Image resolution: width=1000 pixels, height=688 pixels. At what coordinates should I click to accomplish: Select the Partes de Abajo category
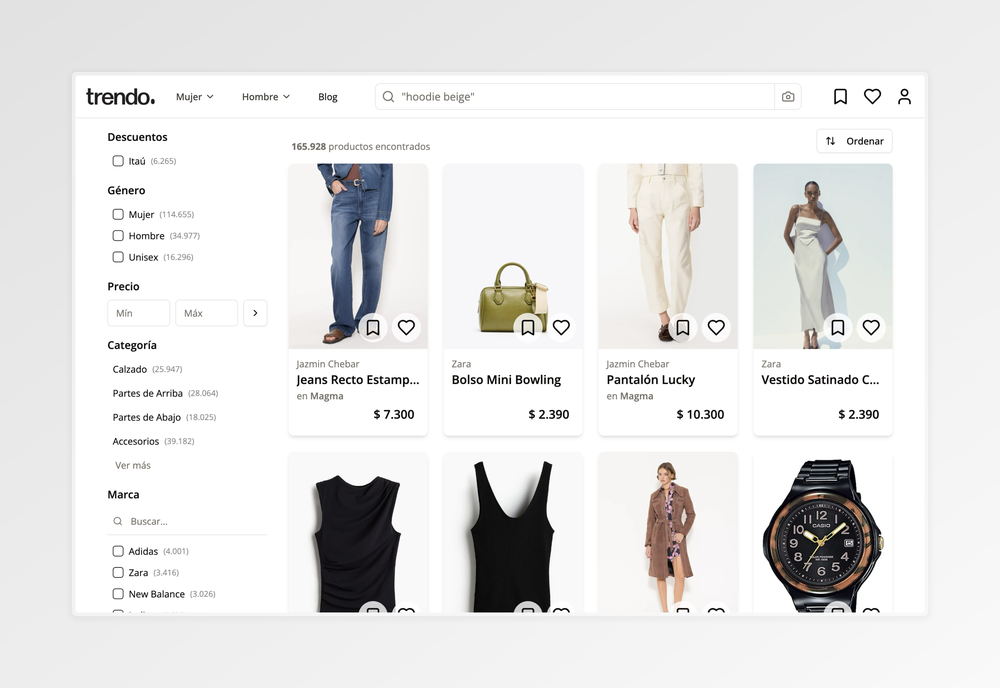[164, 417]
